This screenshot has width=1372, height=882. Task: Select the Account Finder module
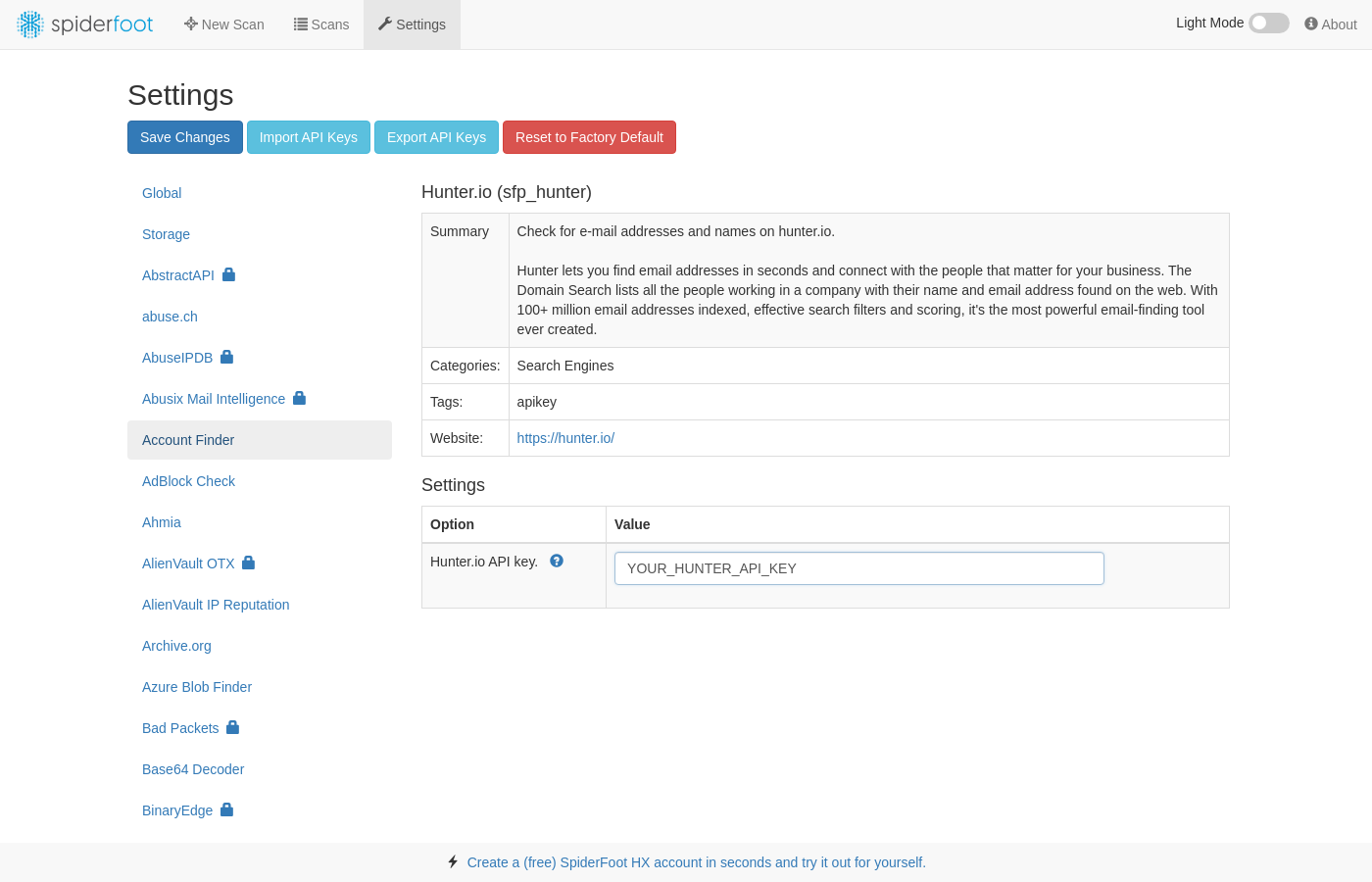tap(260, 440)
